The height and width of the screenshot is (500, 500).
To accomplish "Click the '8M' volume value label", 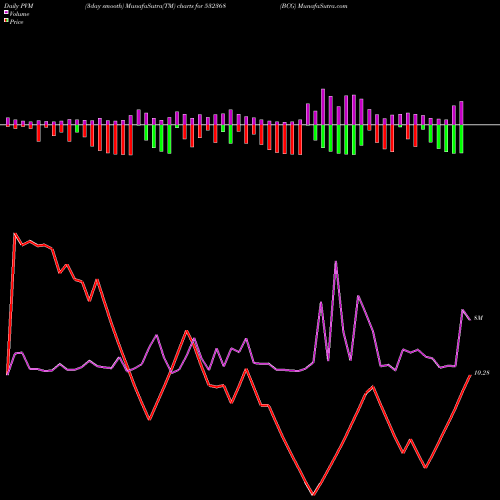I will click(478, 318).
